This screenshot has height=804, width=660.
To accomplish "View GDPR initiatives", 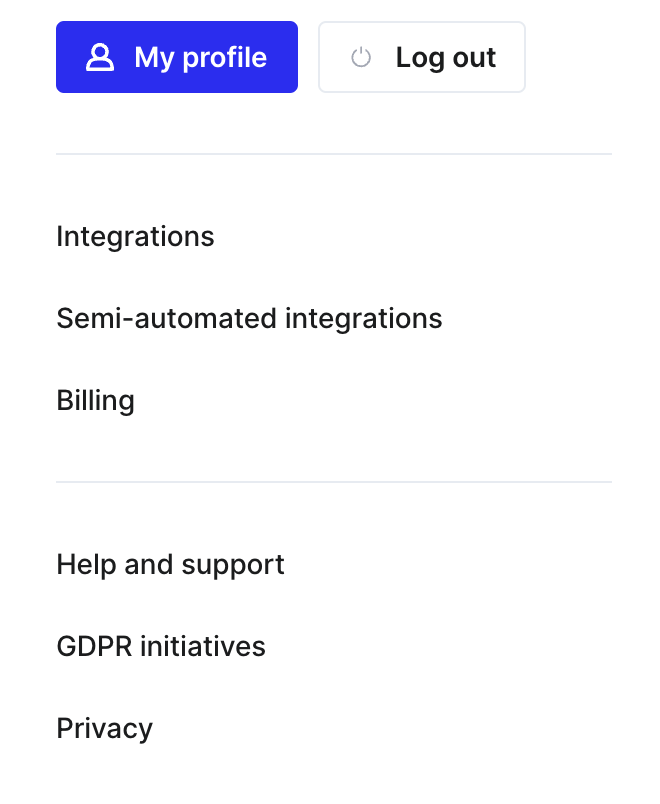I will tap(161, 646).
